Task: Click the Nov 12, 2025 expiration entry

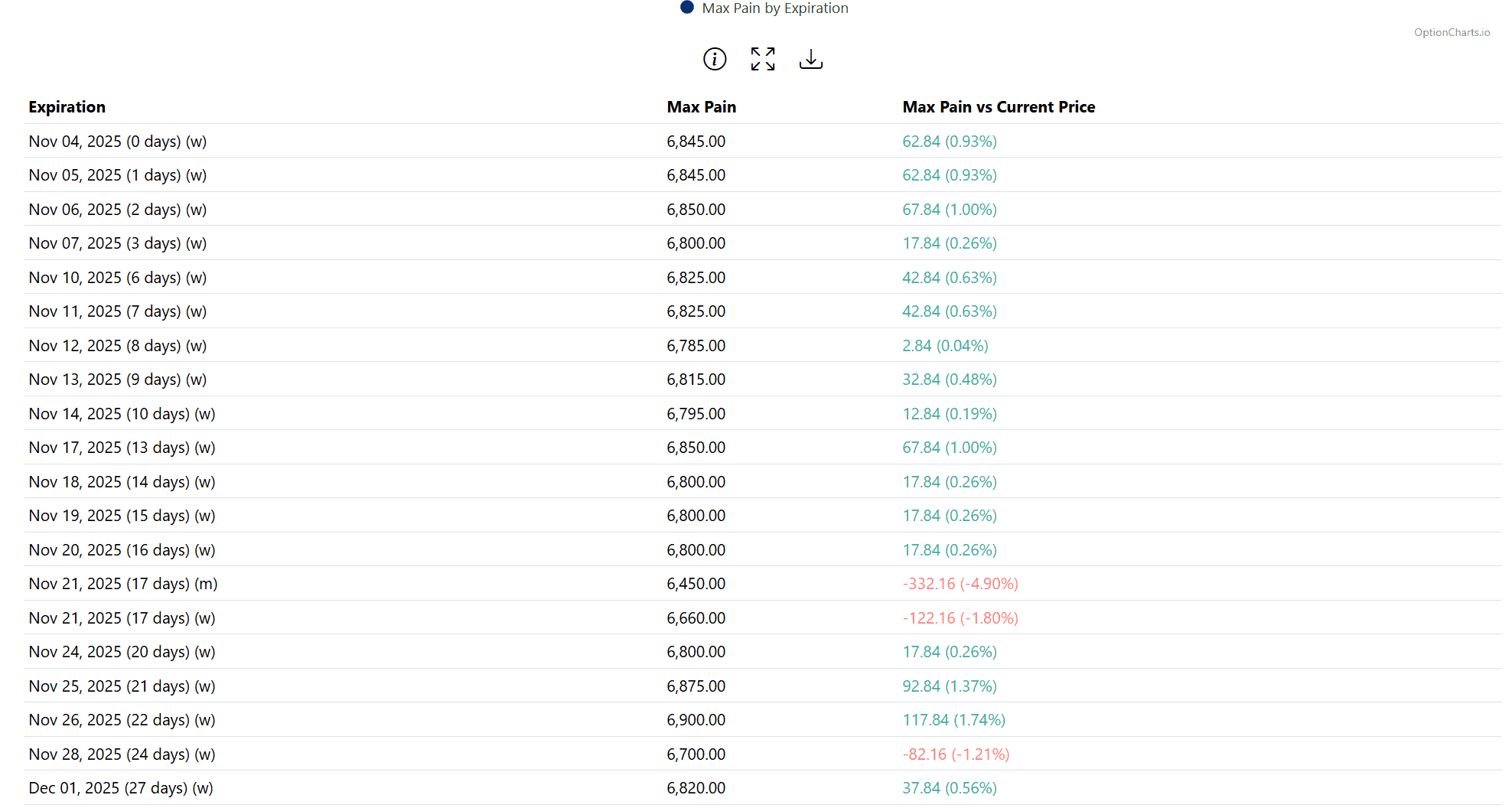Action: click(118, 346)
